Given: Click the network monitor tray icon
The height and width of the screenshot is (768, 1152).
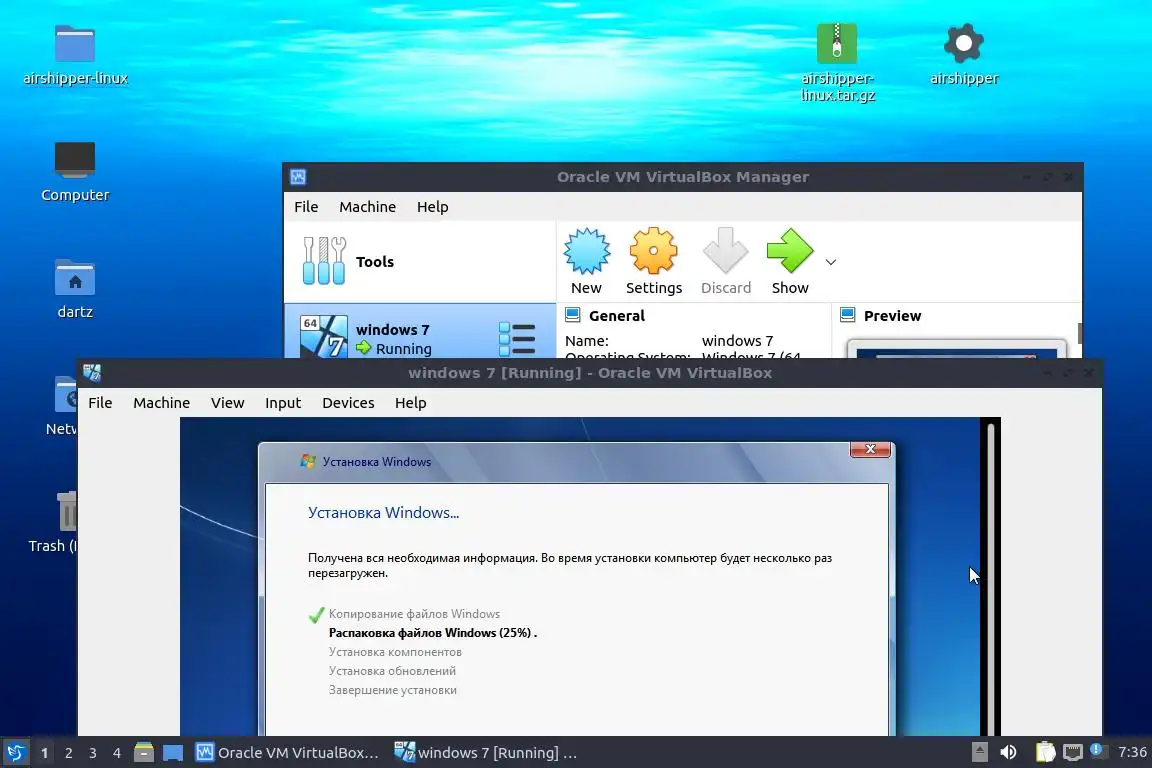Looking at the screenshot, I should [x=1073, y=752].
